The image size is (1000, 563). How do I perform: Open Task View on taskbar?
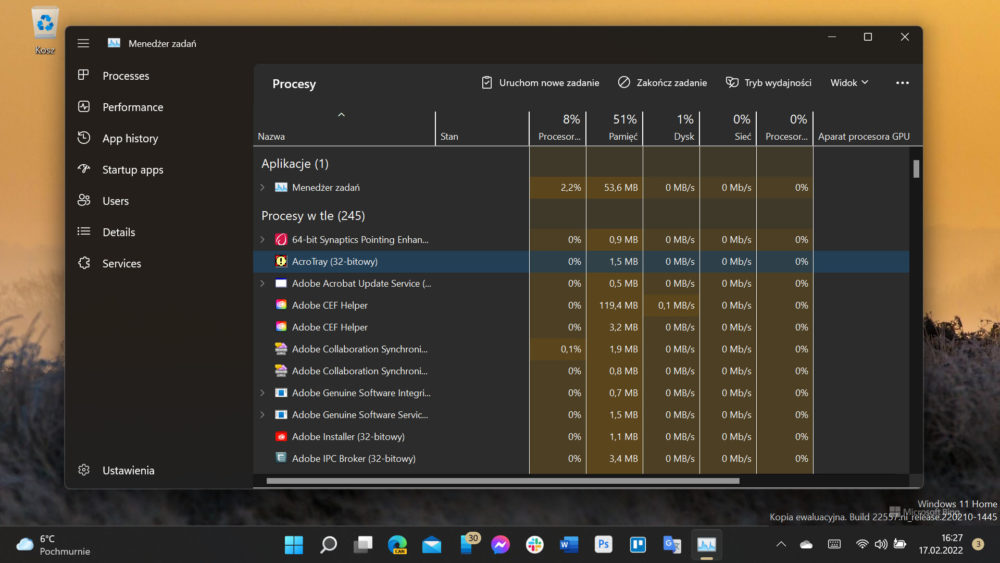click(363, 545)
